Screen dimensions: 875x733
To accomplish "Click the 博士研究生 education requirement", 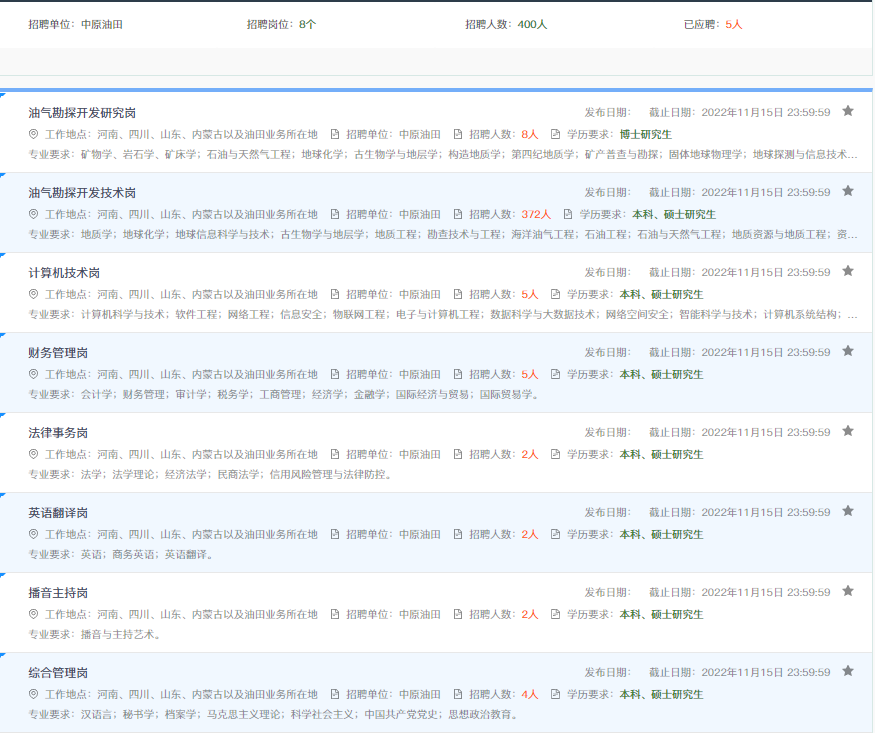I will pyautogui.click(x=646, y=134).
